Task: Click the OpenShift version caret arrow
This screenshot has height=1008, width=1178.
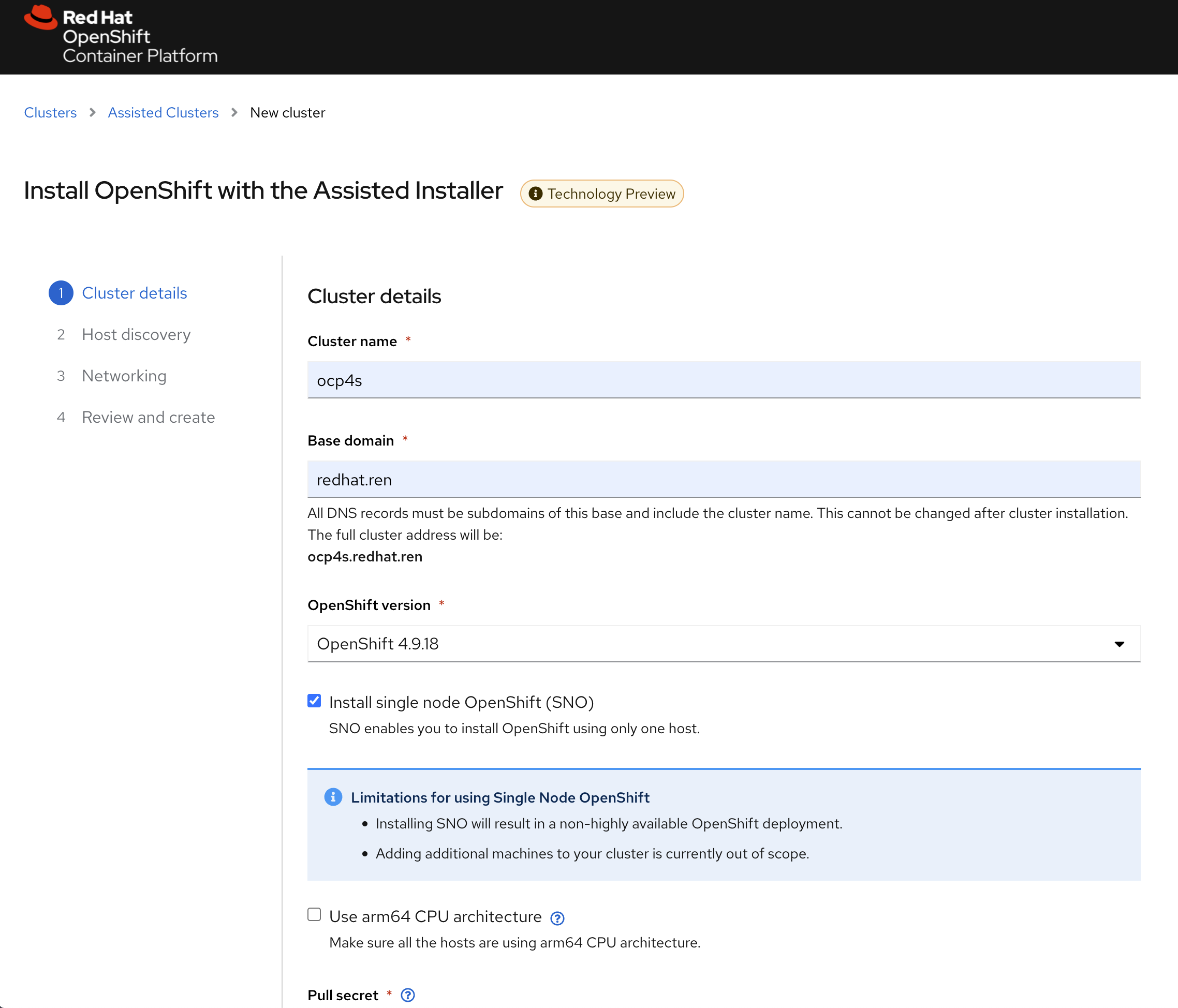Action: tap(1119, 644)
